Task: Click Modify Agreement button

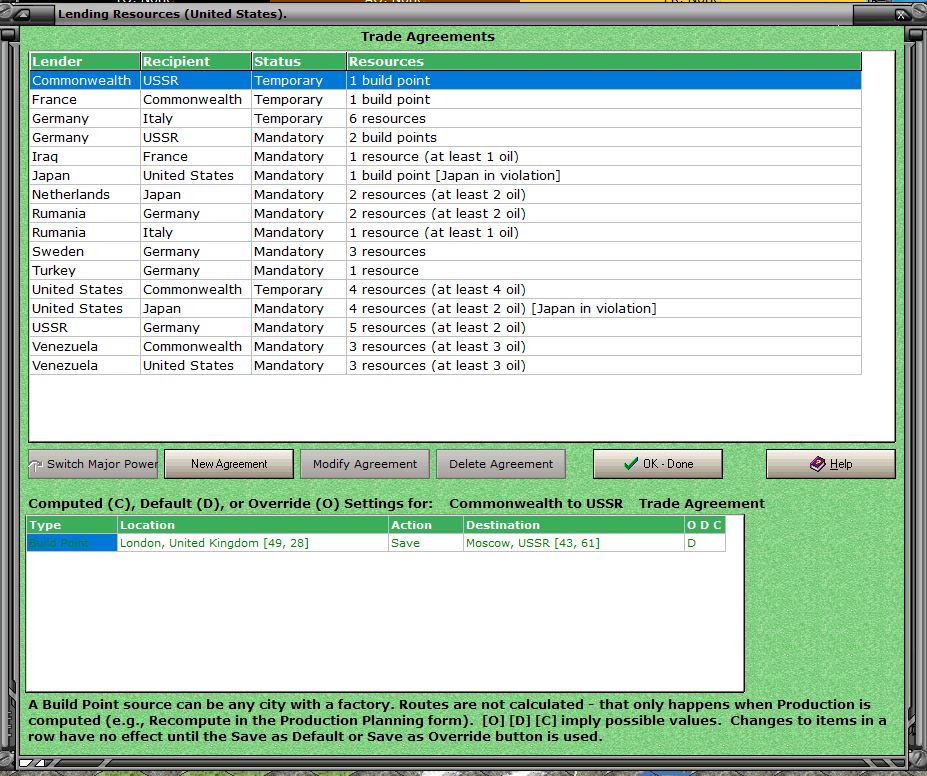Action: click(x=365, y=464)
